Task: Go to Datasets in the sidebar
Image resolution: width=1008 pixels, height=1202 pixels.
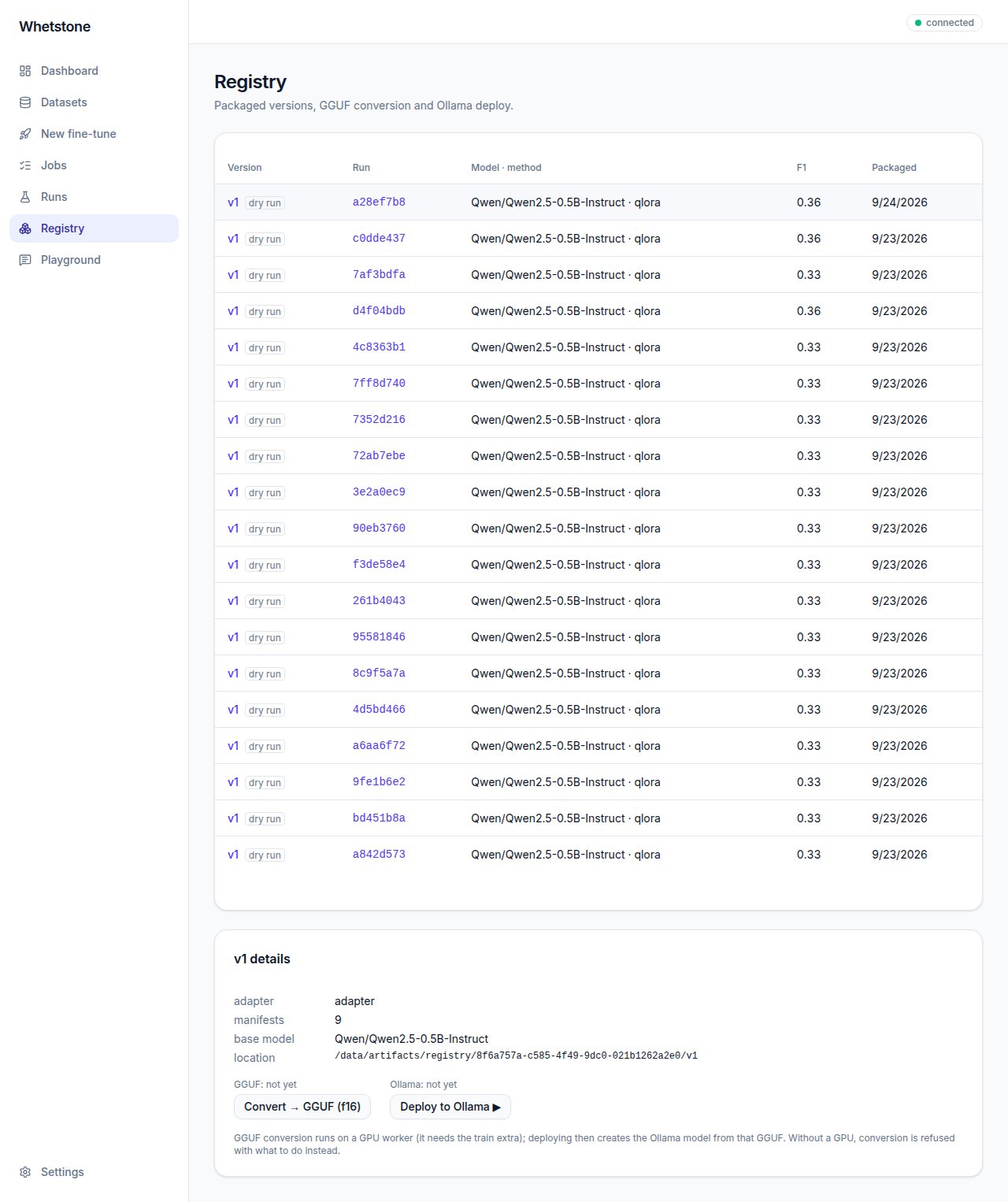Action: [94, 102]
